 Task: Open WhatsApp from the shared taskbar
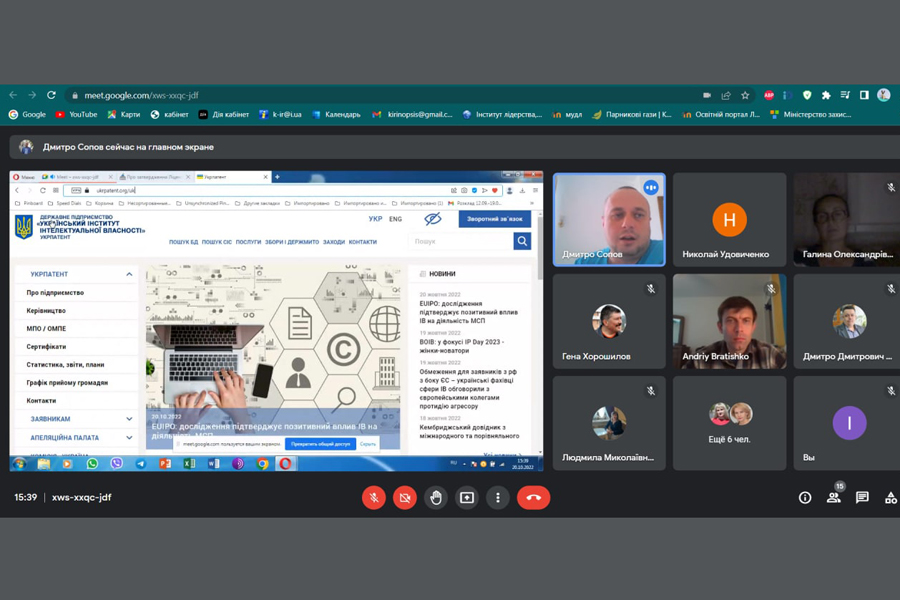[x=92, y=463]
